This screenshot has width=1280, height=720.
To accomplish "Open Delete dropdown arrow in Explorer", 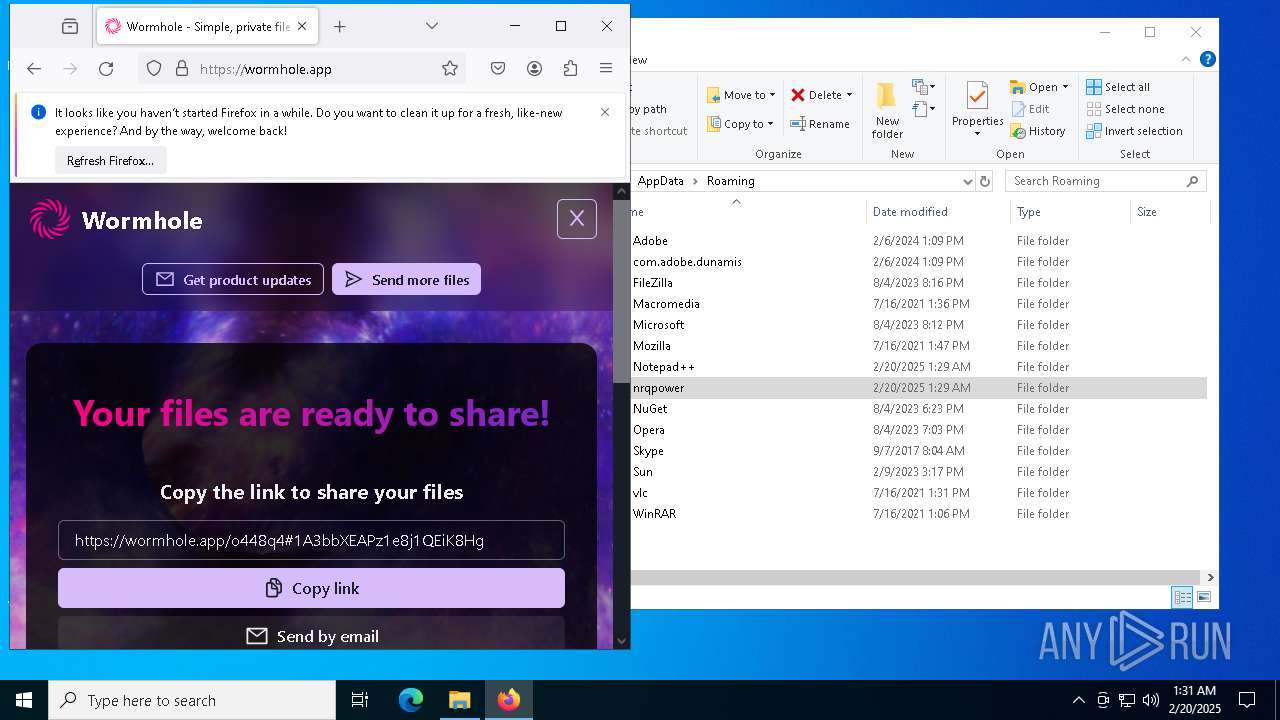I will point(849,95).
